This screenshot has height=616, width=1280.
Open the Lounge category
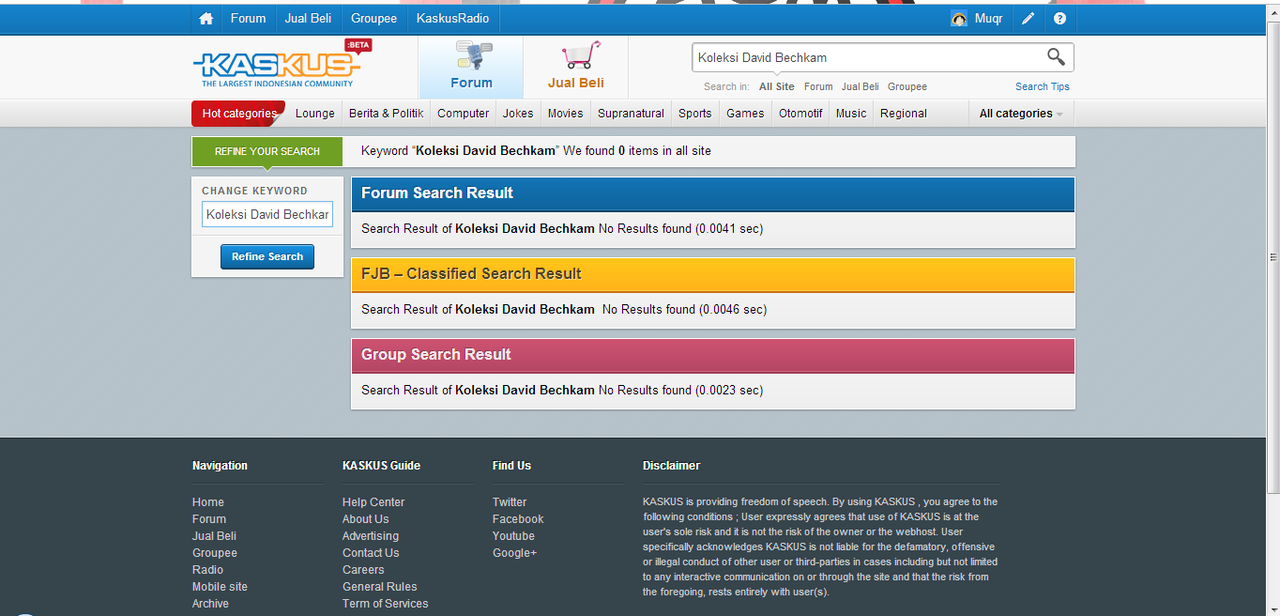point(315,114)
